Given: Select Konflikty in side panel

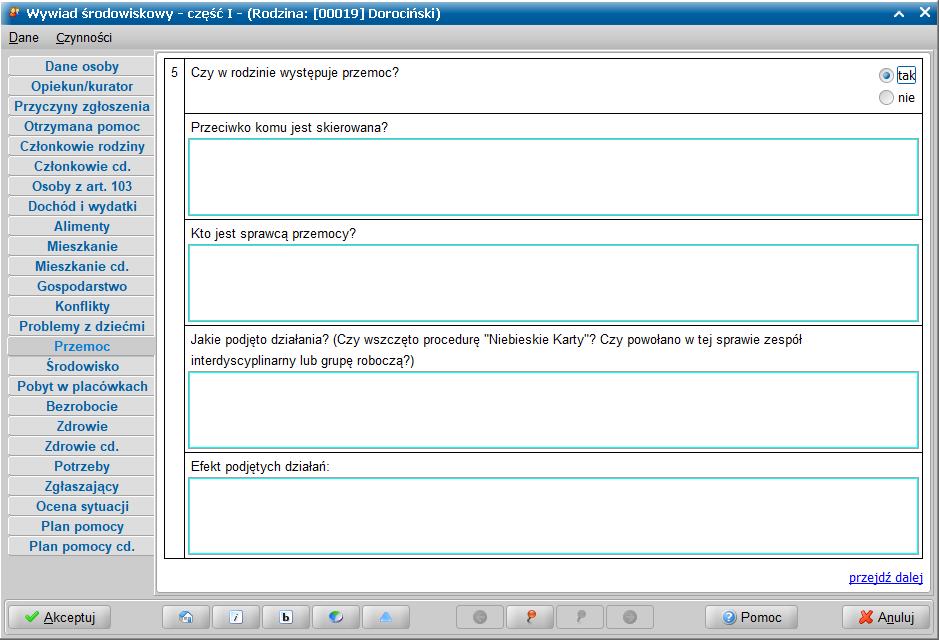Looking at the screenshot, I should [82, 307].
